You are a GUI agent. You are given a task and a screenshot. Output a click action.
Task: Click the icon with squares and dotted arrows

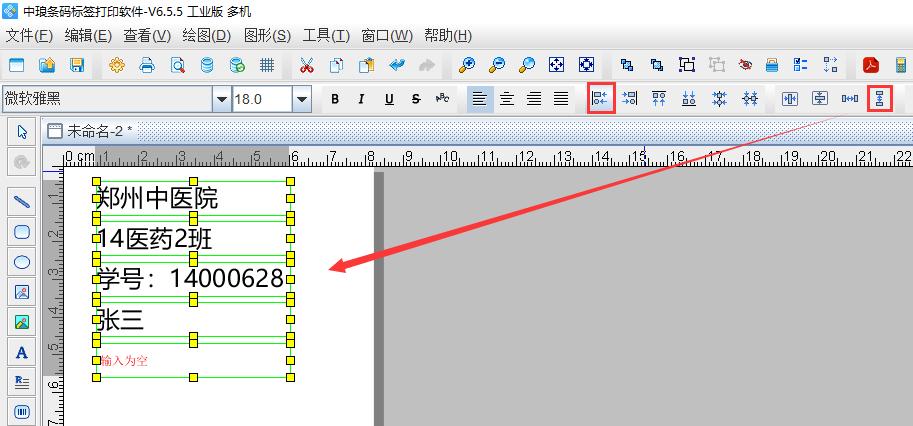[831, 65]
